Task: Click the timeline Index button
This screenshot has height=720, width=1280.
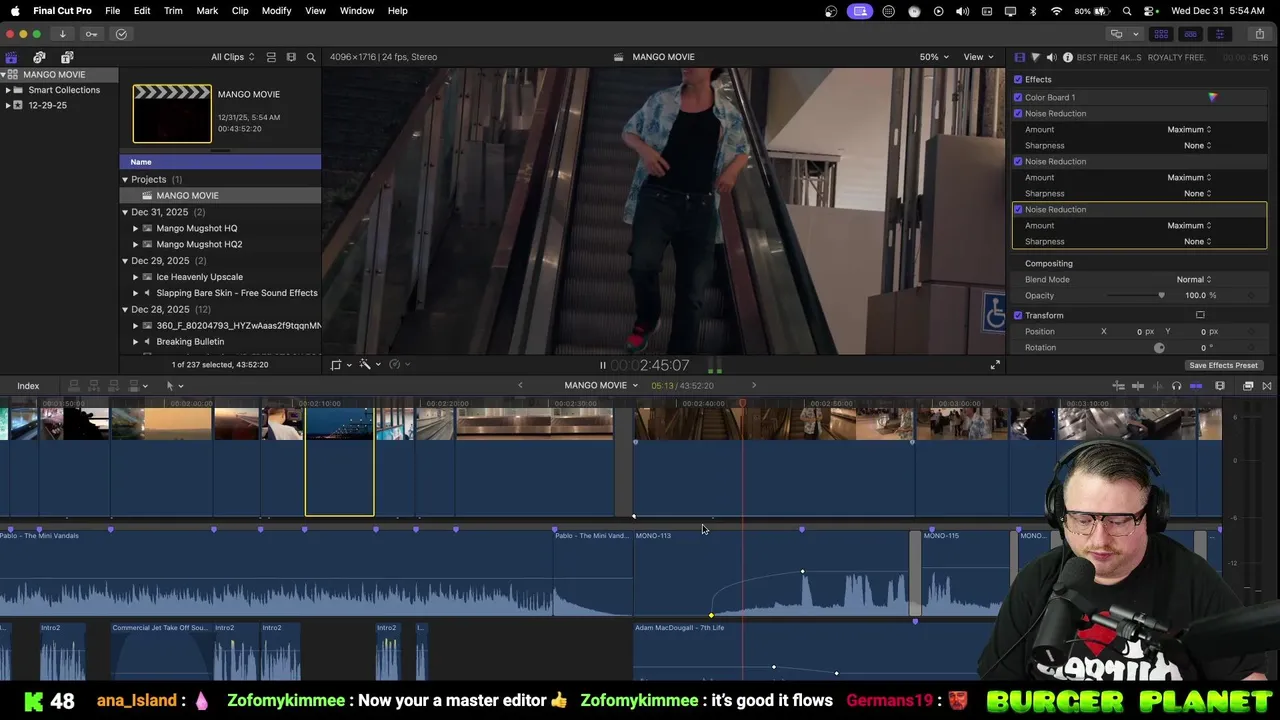Action: 28,386
